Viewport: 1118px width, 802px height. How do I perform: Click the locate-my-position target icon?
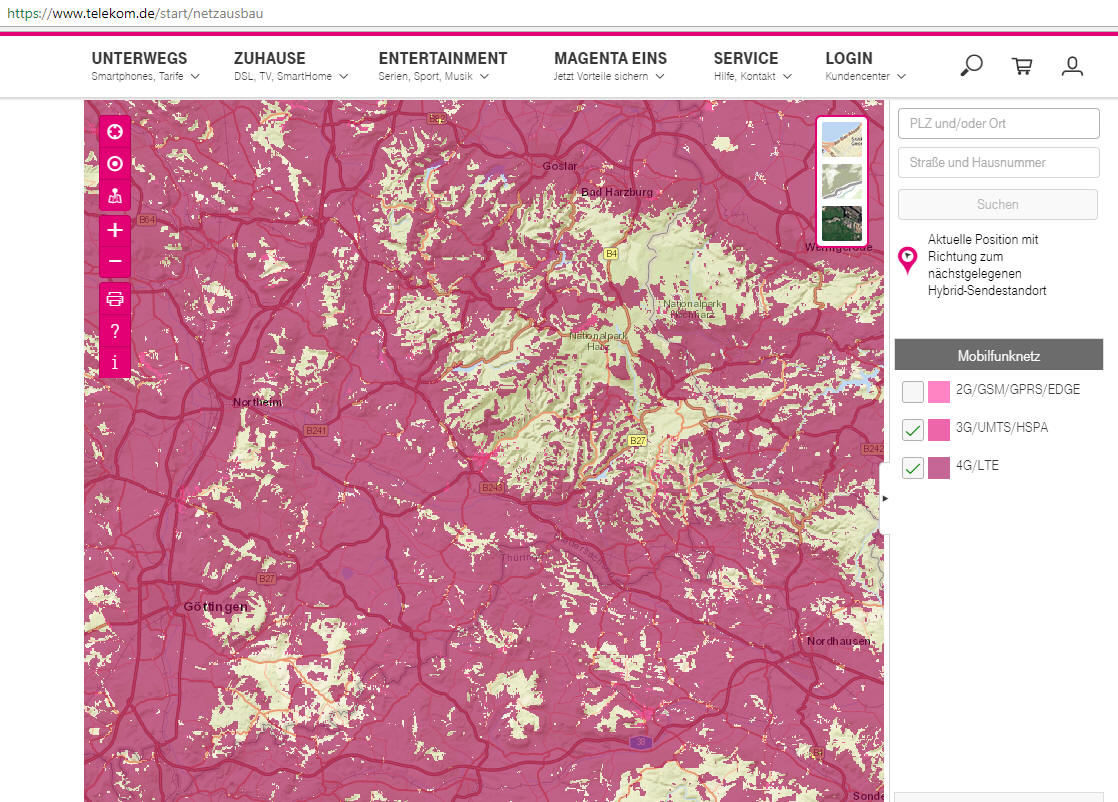(115, 164)
